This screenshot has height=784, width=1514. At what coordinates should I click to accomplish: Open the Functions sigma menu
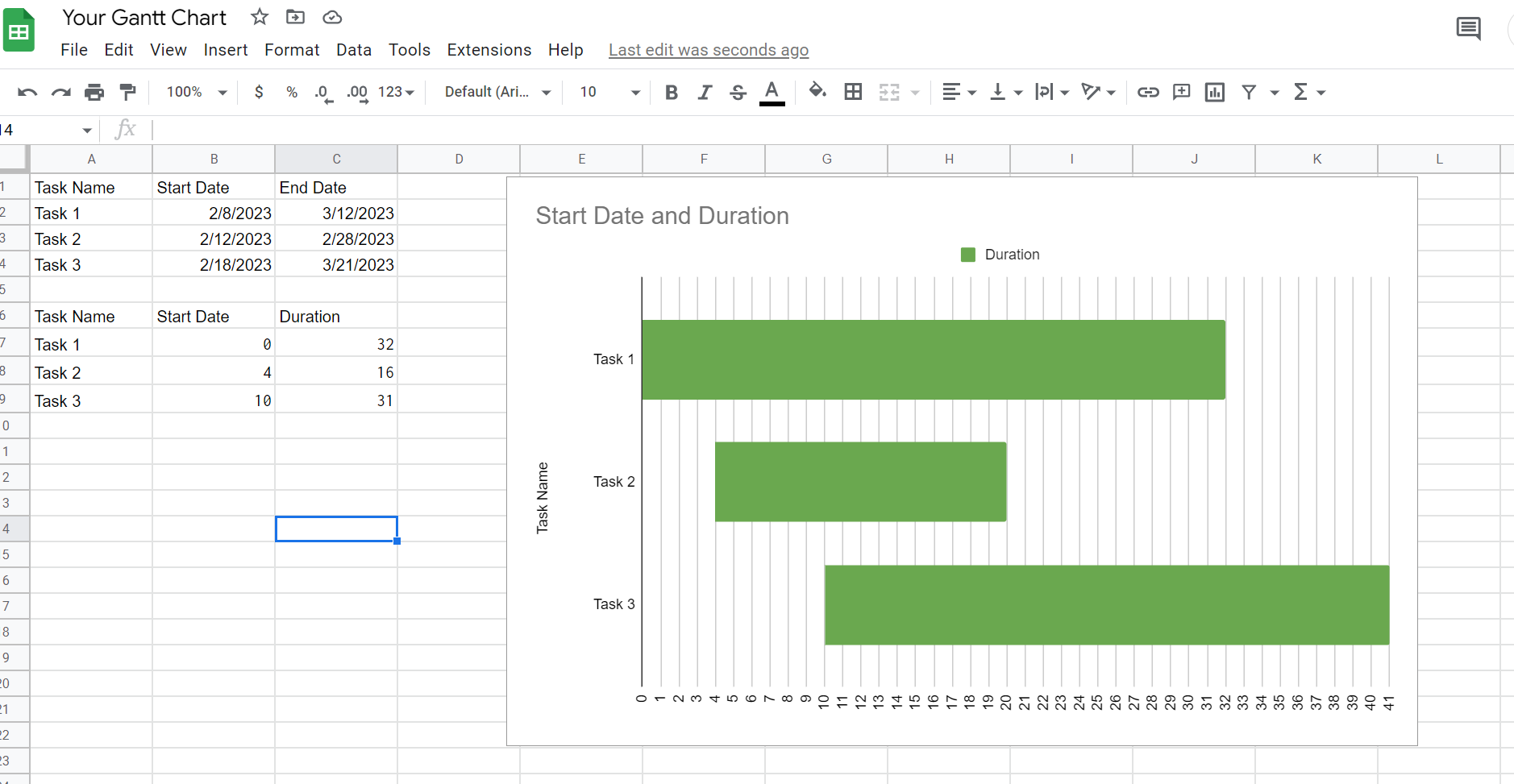tap(1309, 92)
